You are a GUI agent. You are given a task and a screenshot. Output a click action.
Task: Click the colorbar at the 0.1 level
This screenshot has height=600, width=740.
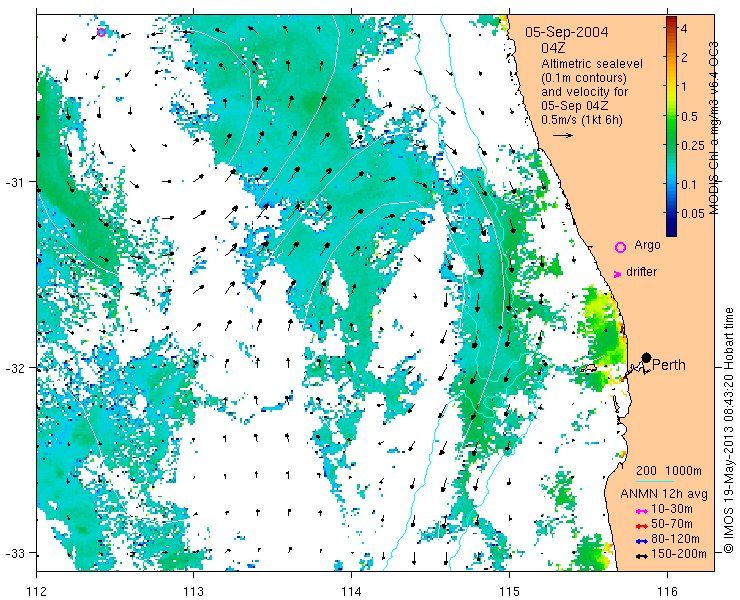671,184
